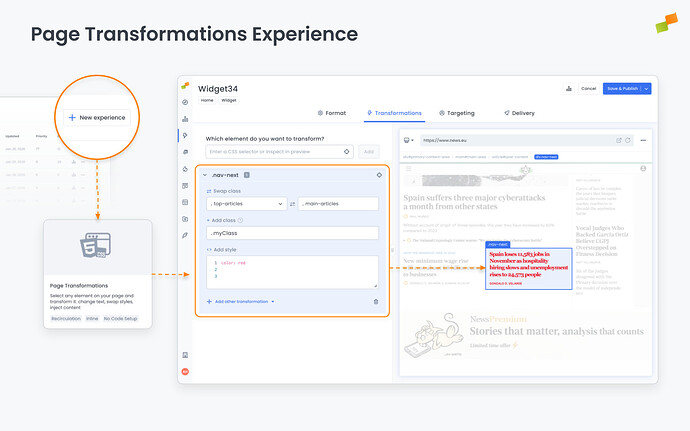Click the table-list icon in sidebar
Viewport: 690px width, 431px height.
(x=185, y=202)
